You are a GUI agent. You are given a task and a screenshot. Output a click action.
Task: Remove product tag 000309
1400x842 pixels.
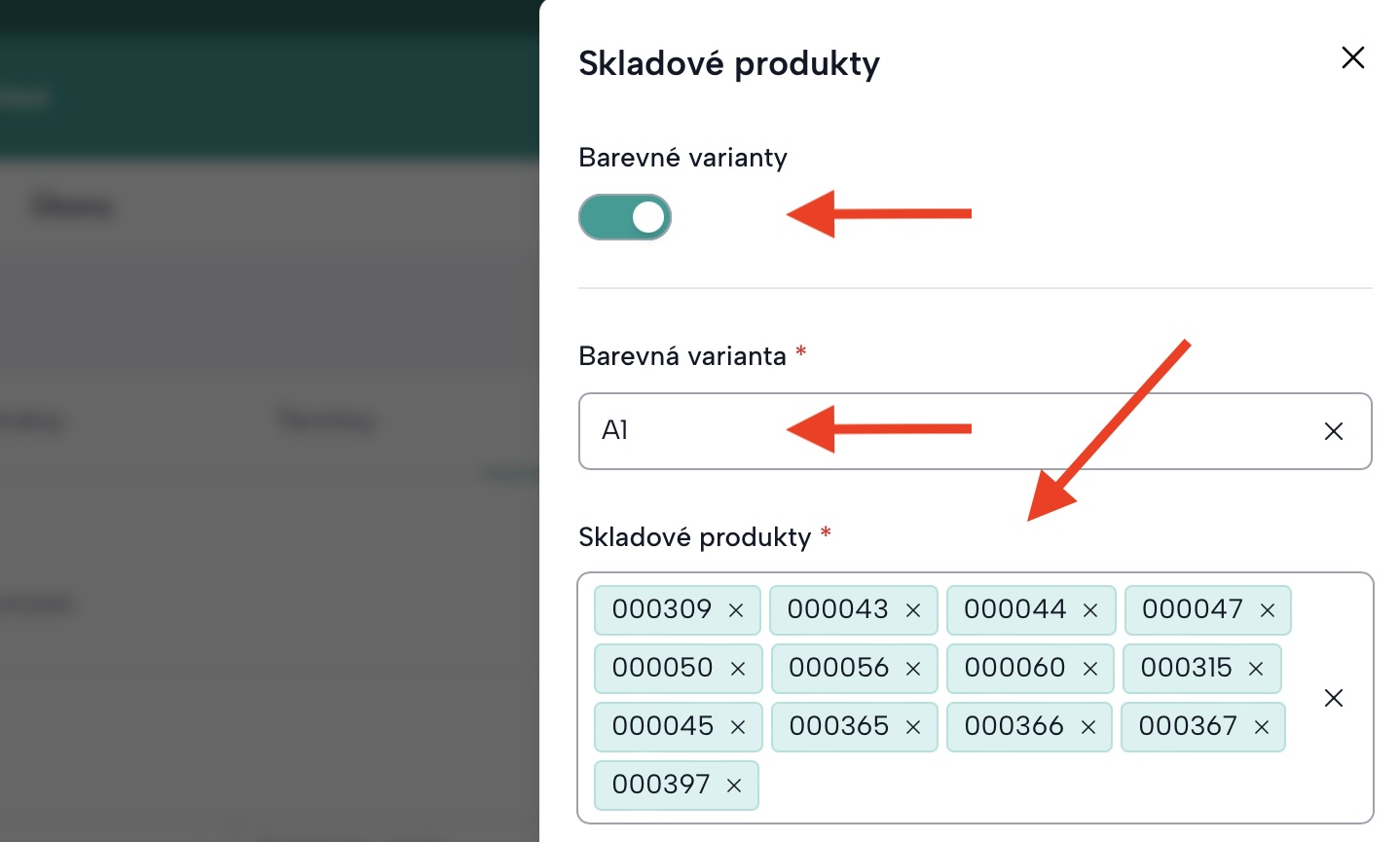click(736, 610)
